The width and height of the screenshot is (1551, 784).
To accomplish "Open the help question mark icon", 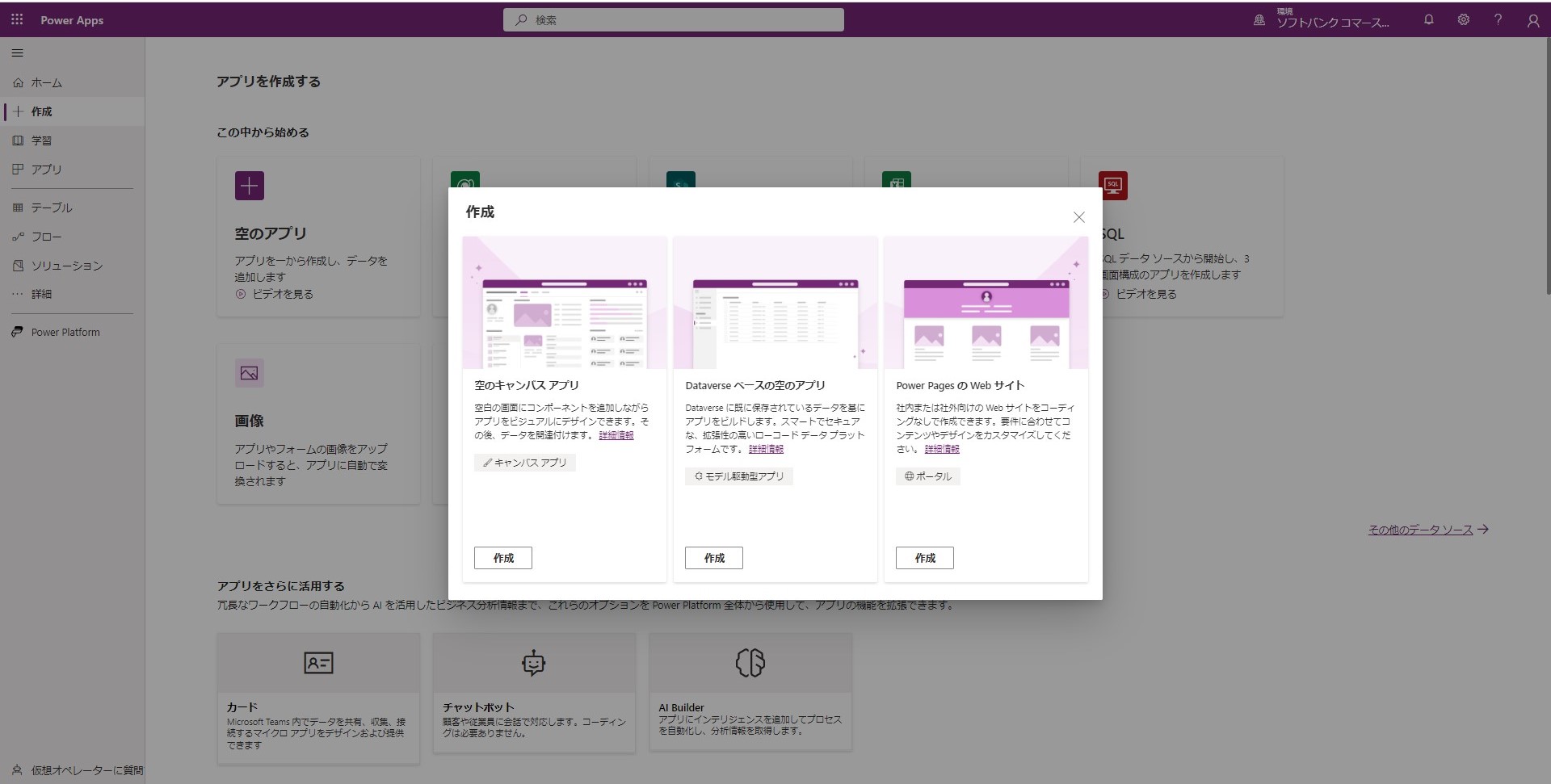I will click(x=1498, y=19).
